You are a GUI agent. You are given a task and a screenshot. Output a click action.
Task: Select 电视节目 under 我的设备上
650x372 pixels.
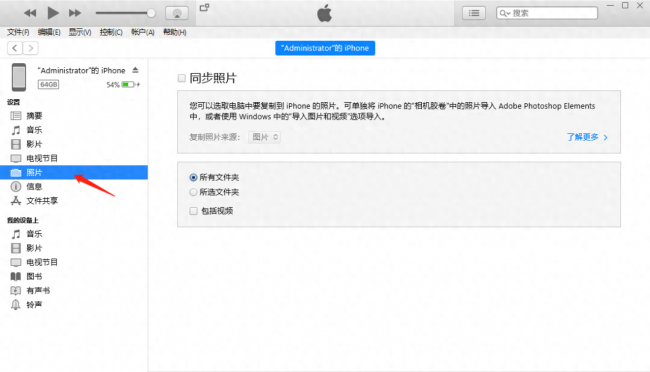(74, 262)
